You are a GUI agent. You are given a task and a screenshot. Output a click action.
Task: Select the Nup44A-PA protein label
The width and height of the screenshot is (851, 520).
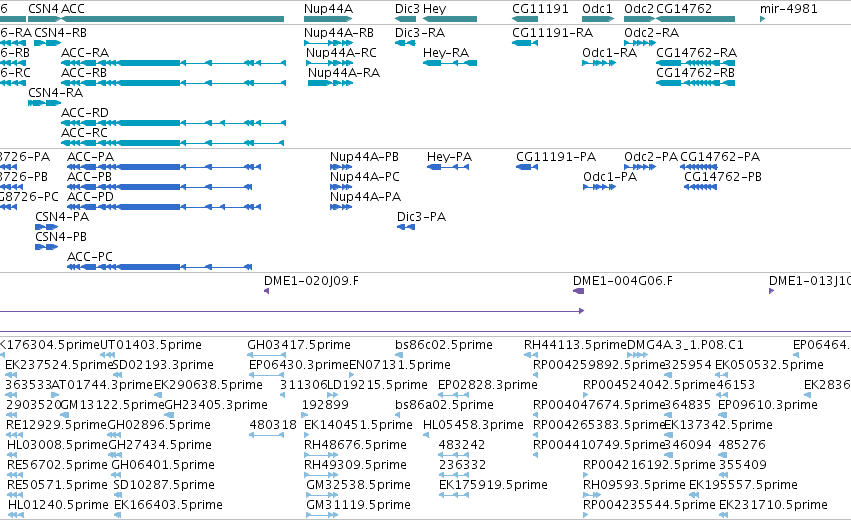(365, 197)
